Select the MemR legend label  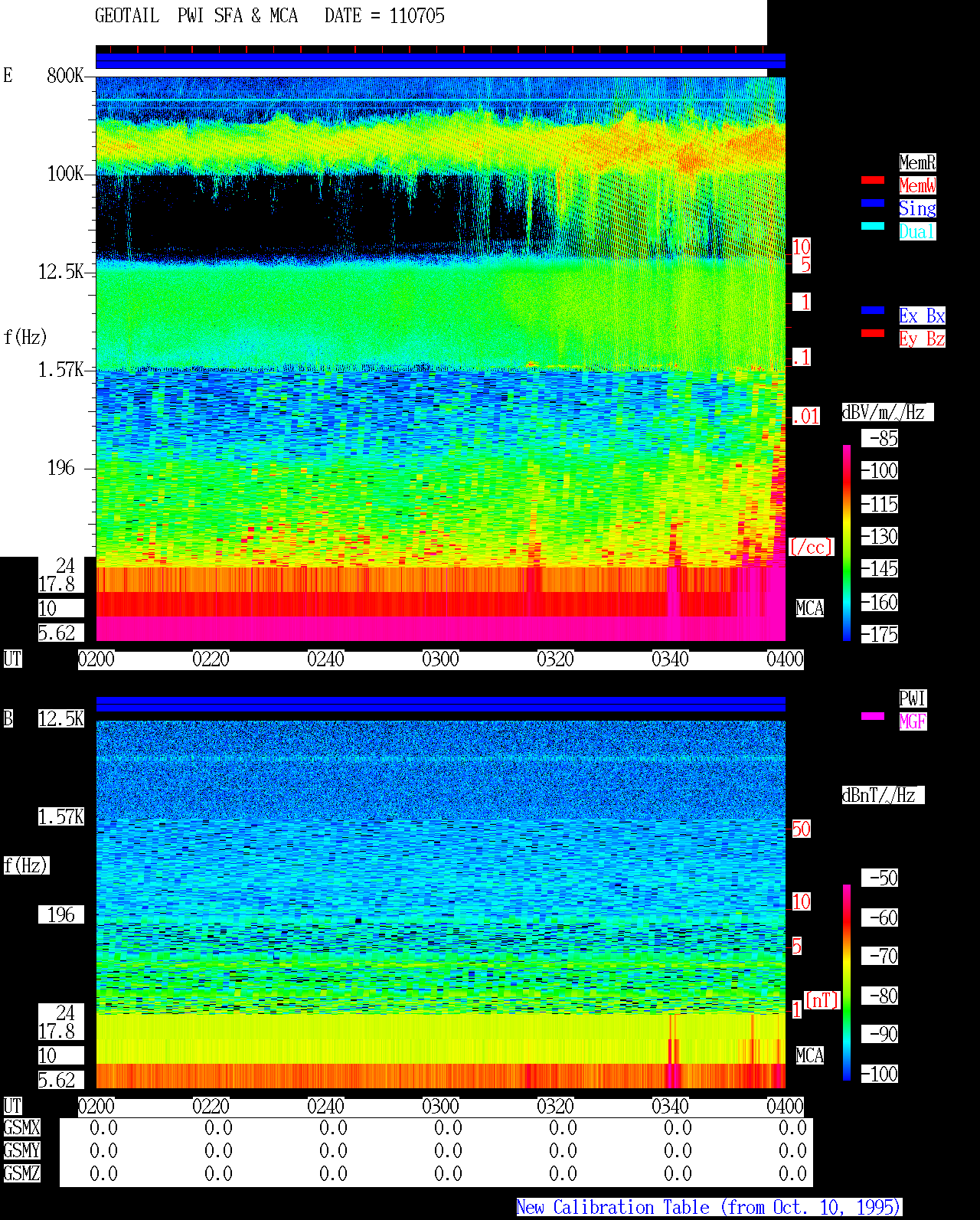(x=917, y=162)
